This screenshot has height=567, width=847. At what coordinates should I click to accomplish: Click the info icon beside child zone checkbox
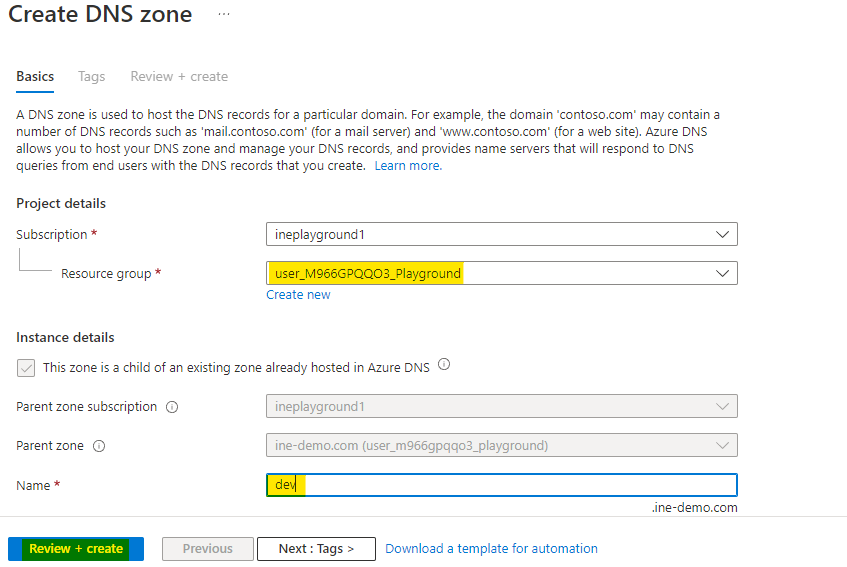coord(444,365)
